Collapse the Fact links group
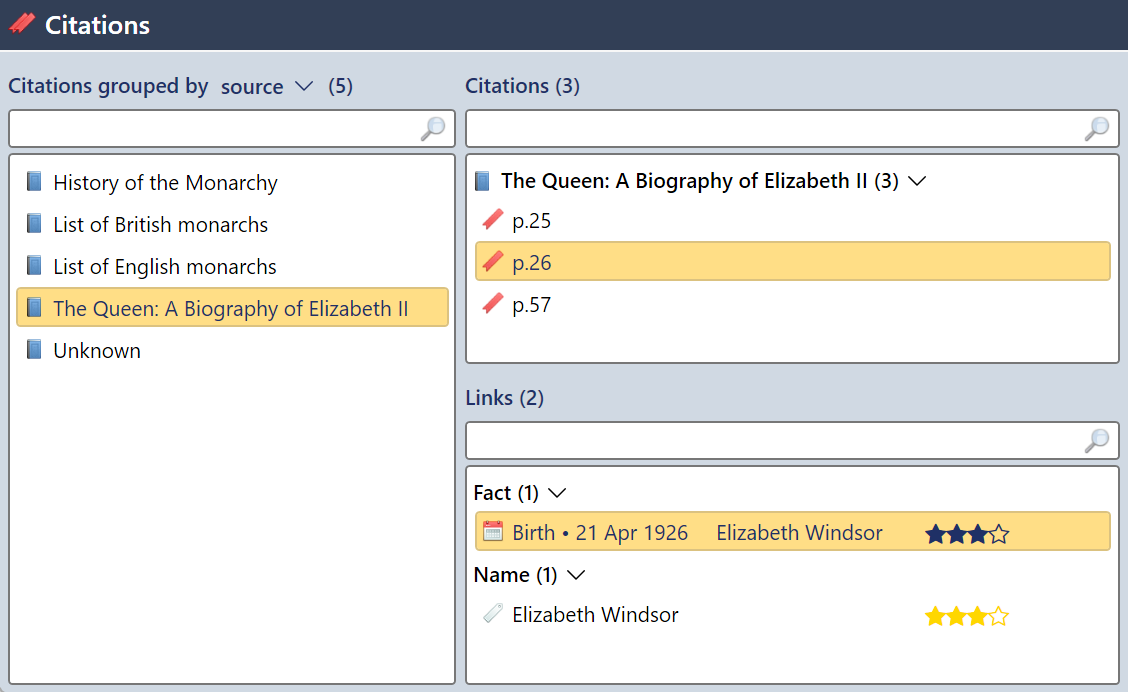Viewport: 1128px width, 692px height. coord(558,493)
